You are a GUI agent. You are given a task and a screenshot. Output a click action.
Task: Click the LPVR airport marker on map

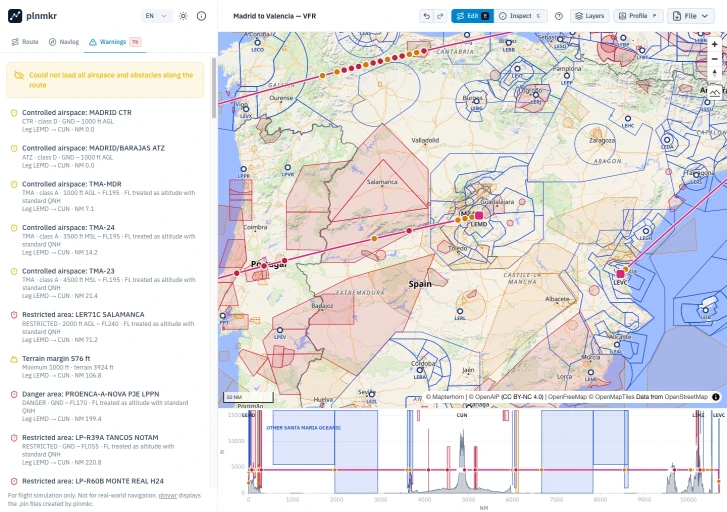(x=288, y=168)
